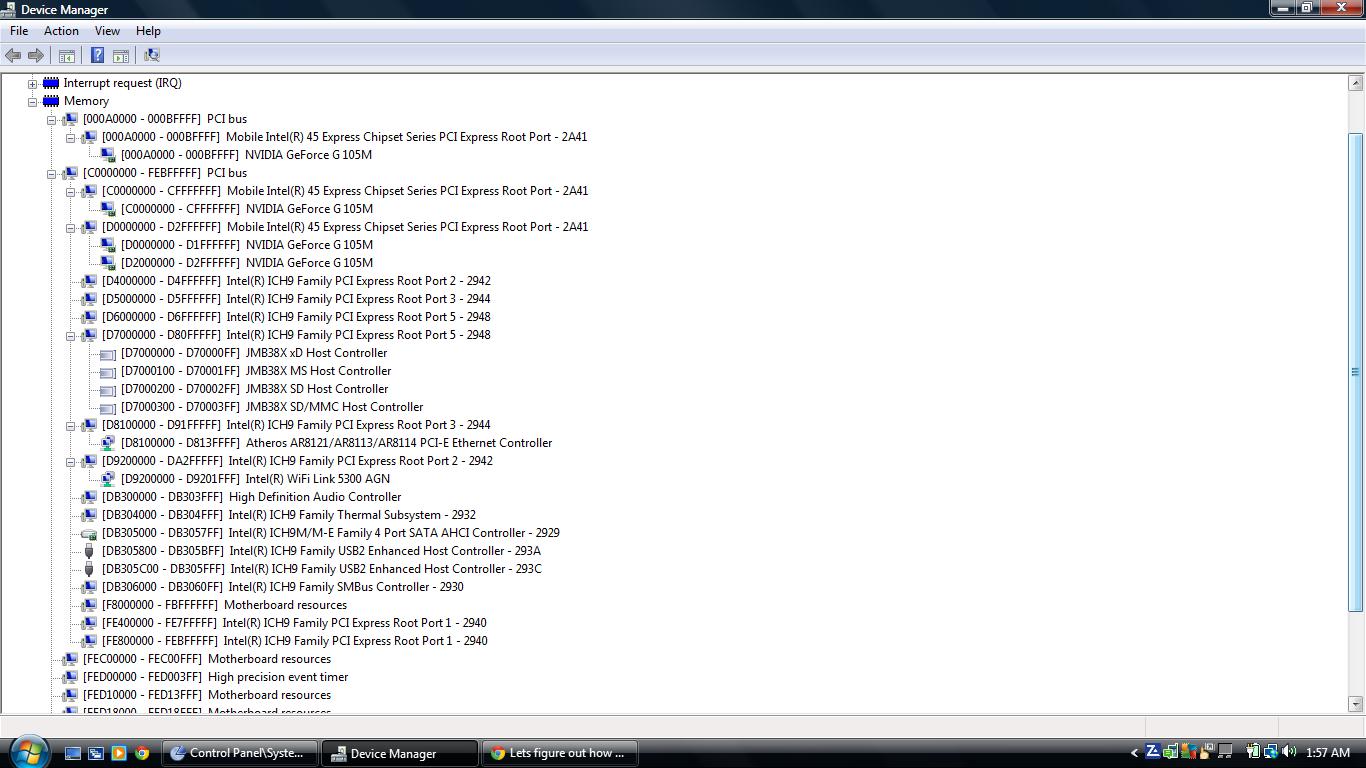Collapse the [C0000000 - CFFFFFFF] Root Port 2A41 node

[70, 191]
